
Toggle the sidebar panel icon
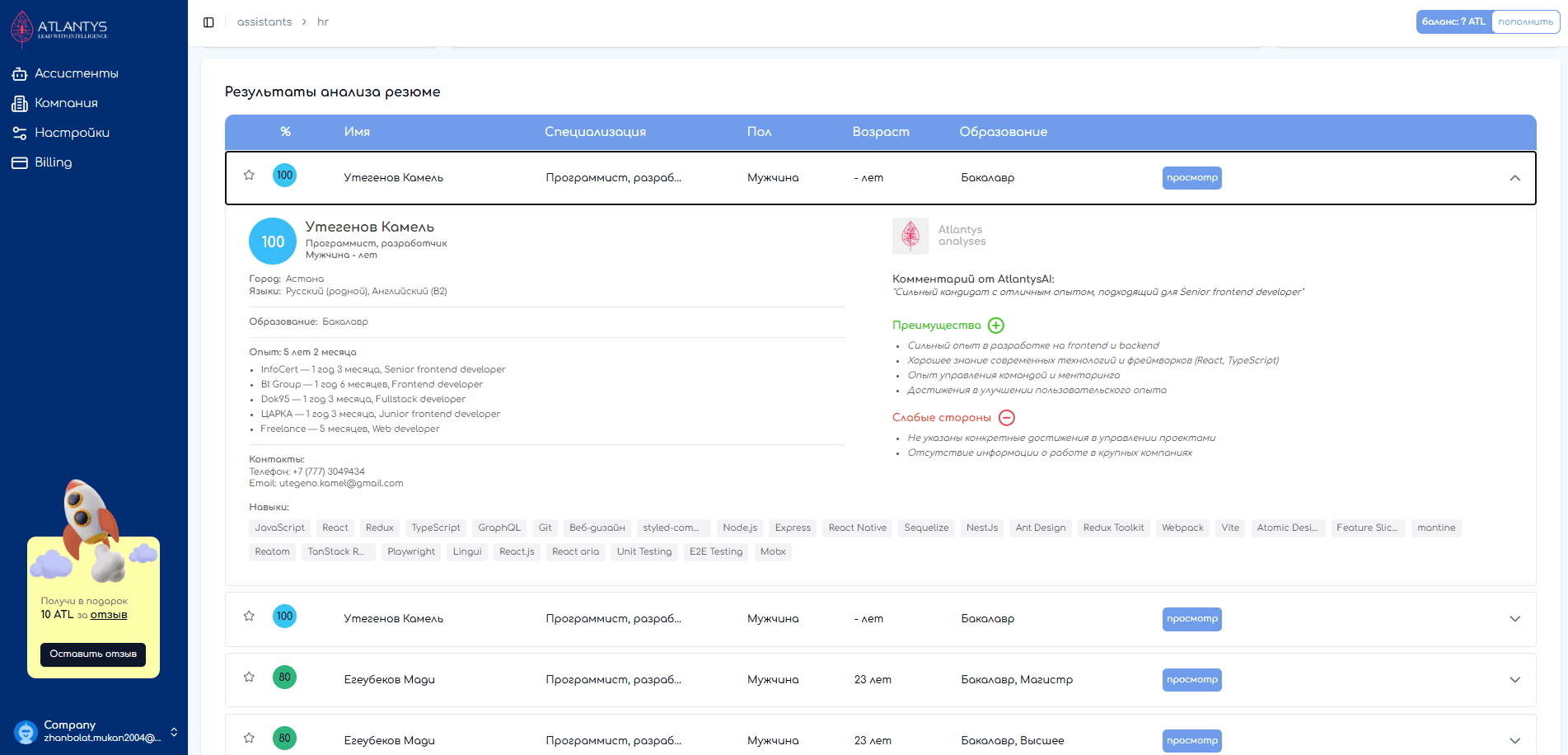[208, 22]
